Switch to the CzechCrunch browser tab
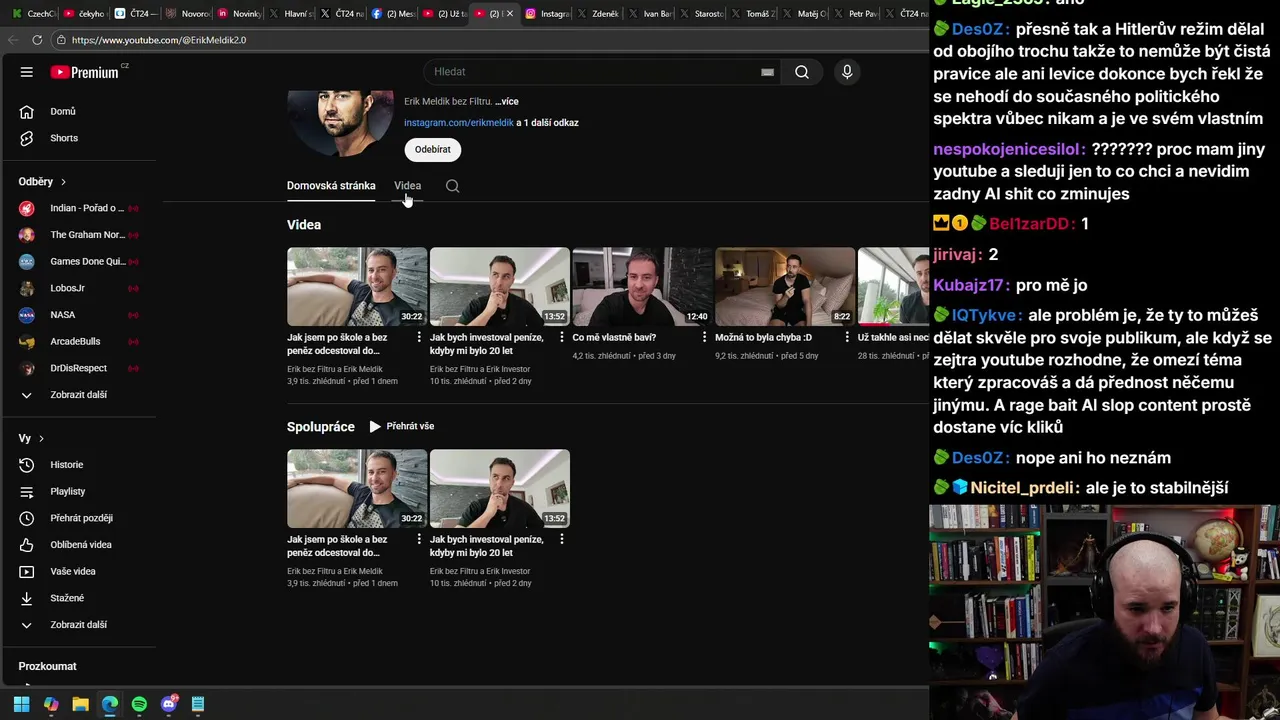The height and width of the screenshot is (720, 1280). click(32, 13)
